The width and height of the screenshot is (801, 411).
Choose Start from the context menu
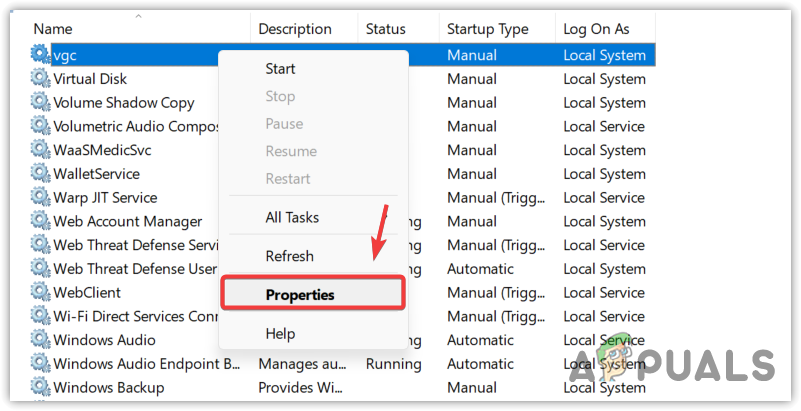pyautogui.click(x=280, y=69)
